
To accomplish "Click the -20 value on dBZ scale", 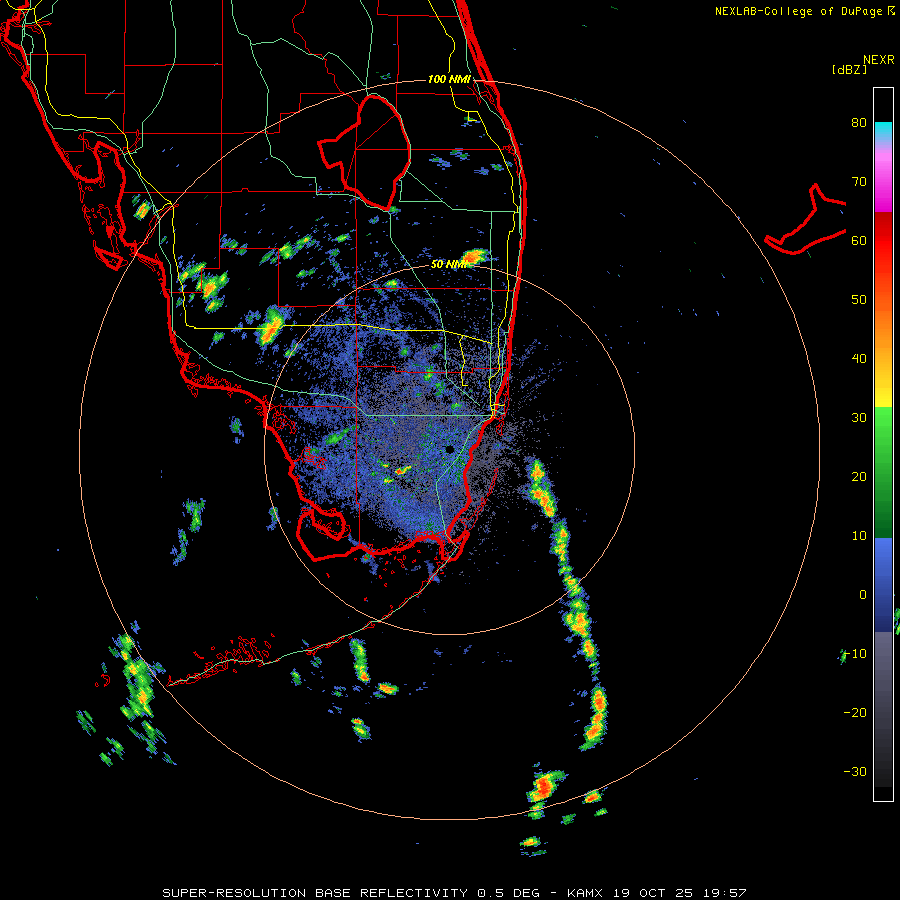I will (855, 712).
